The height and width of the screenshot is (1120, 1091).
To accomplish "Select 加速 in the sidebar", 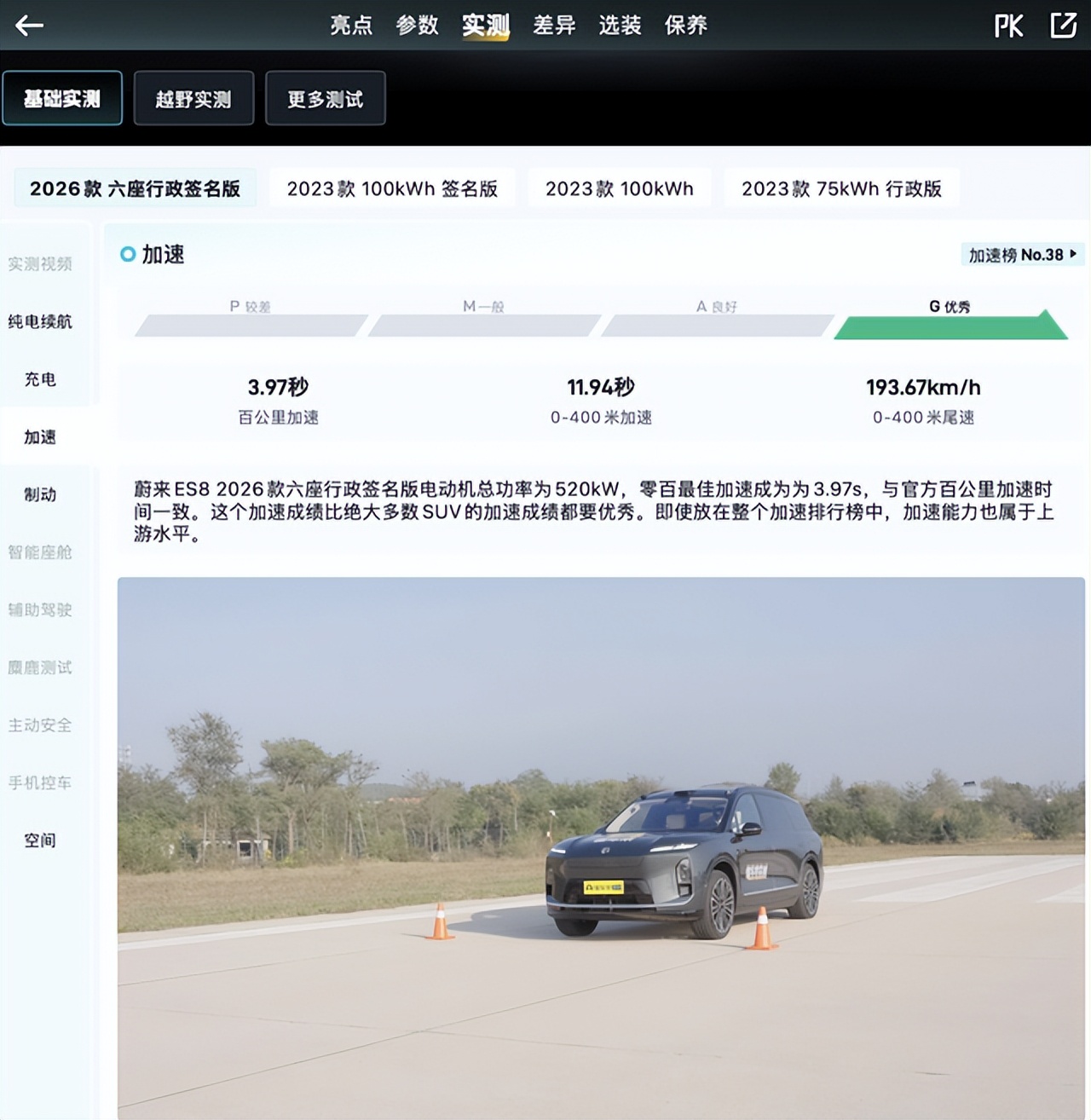I will (40, 437).
